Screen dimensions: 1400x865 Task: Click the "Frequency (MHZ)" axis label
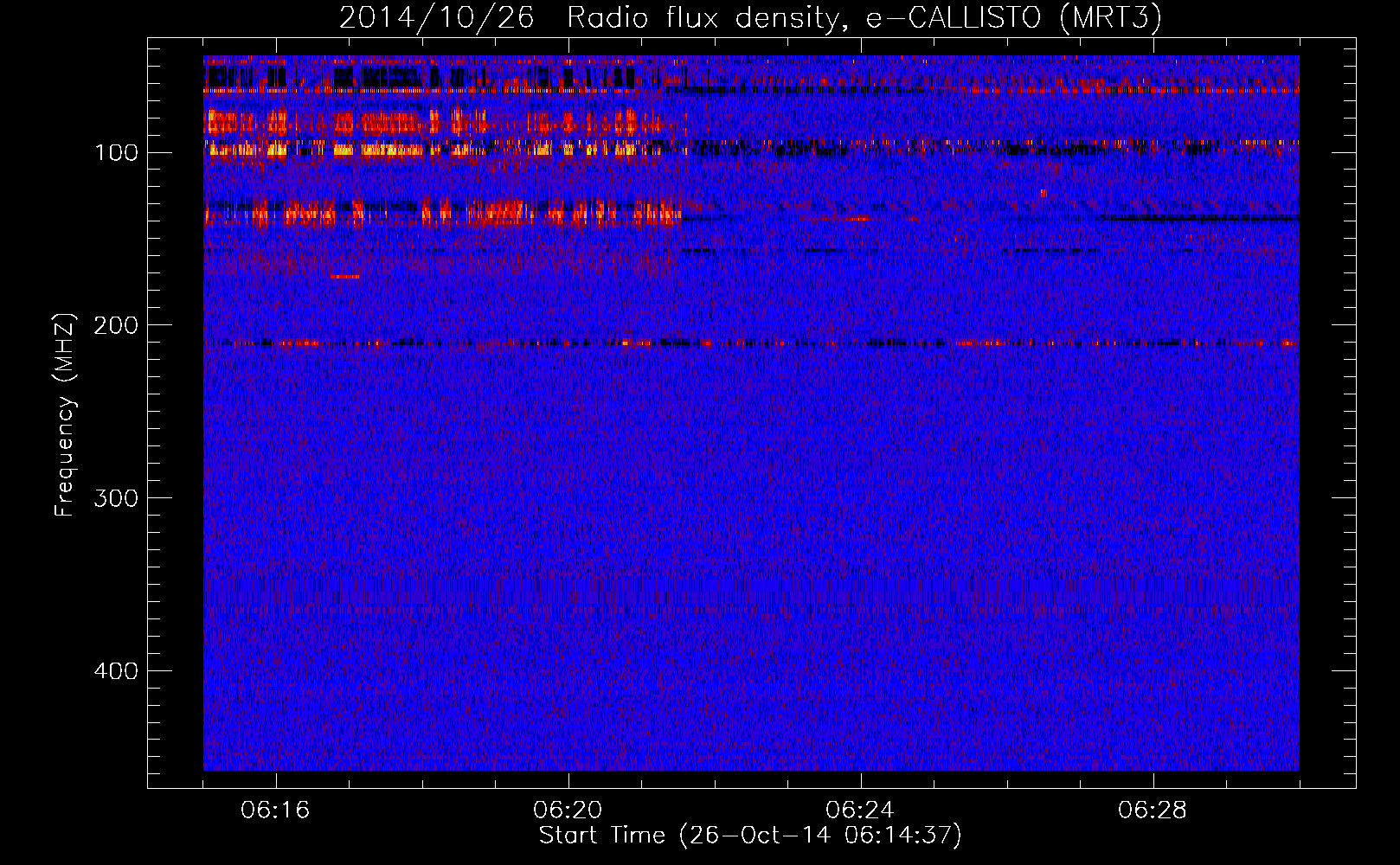pos(64,415)
